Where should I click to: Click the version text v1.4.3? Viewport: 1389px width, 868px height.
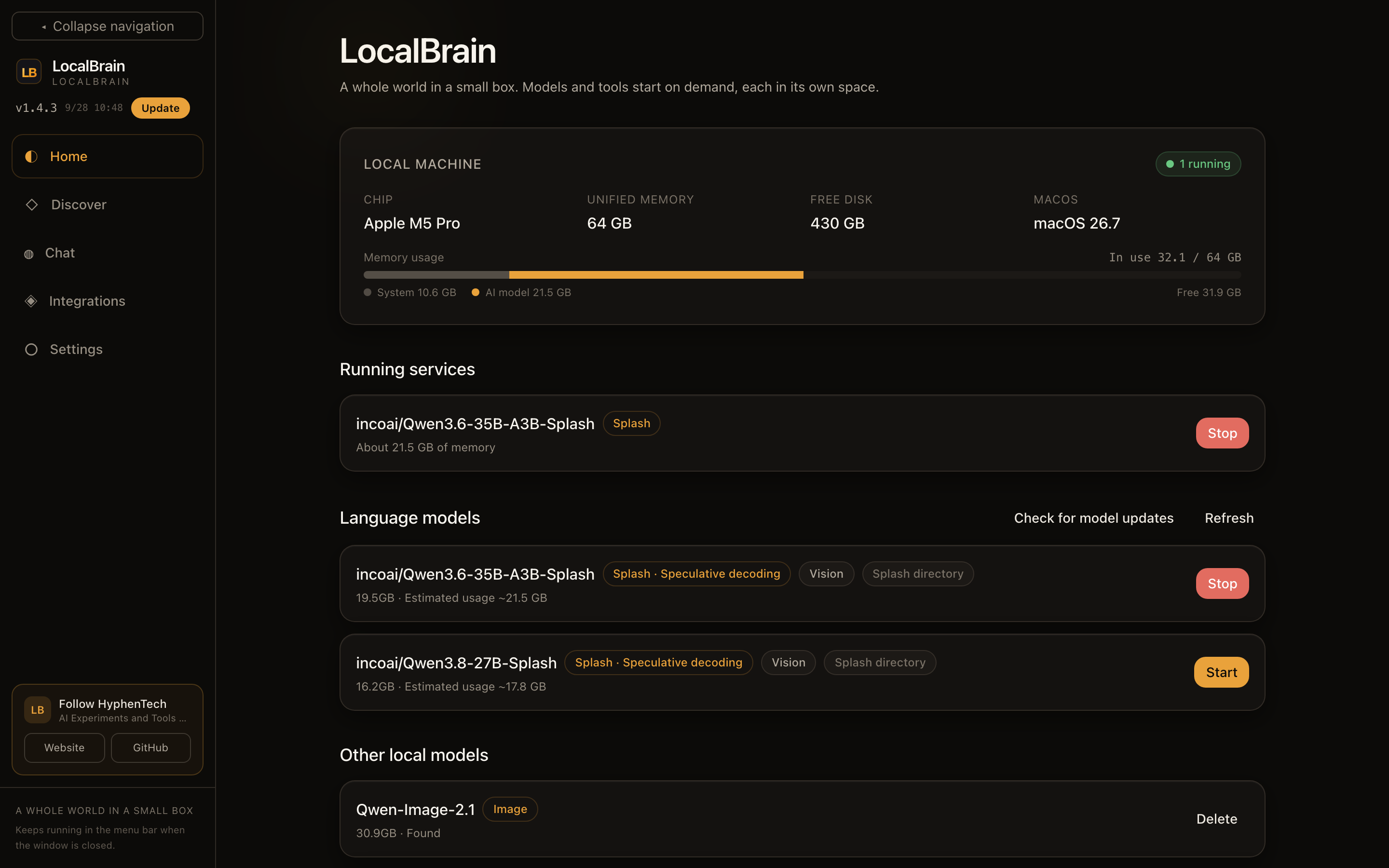[36, 108]
